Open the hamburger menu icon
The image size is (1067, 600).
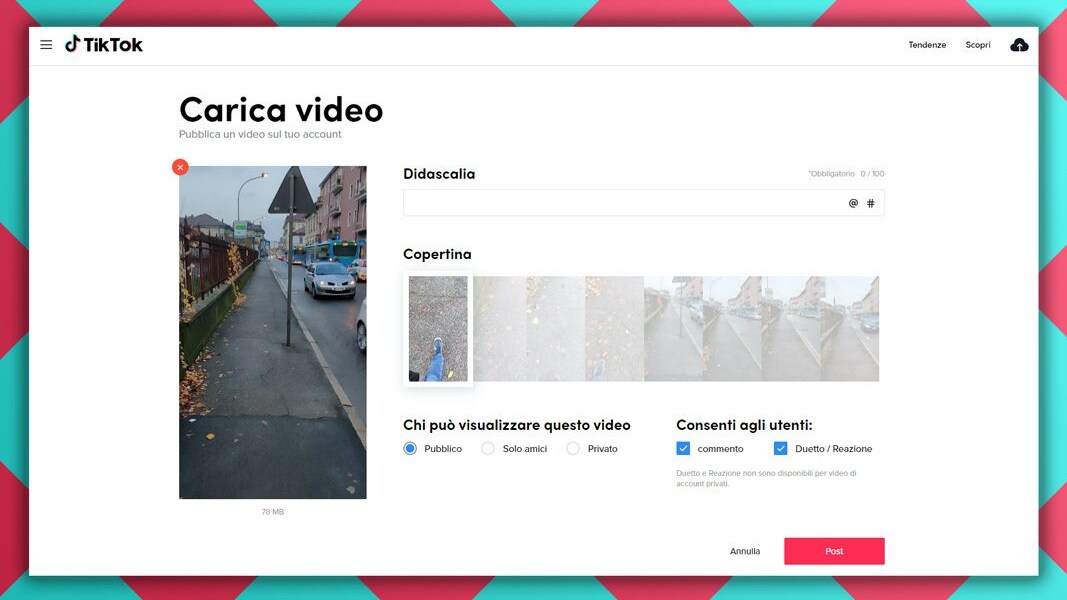(x=46, y=45)
